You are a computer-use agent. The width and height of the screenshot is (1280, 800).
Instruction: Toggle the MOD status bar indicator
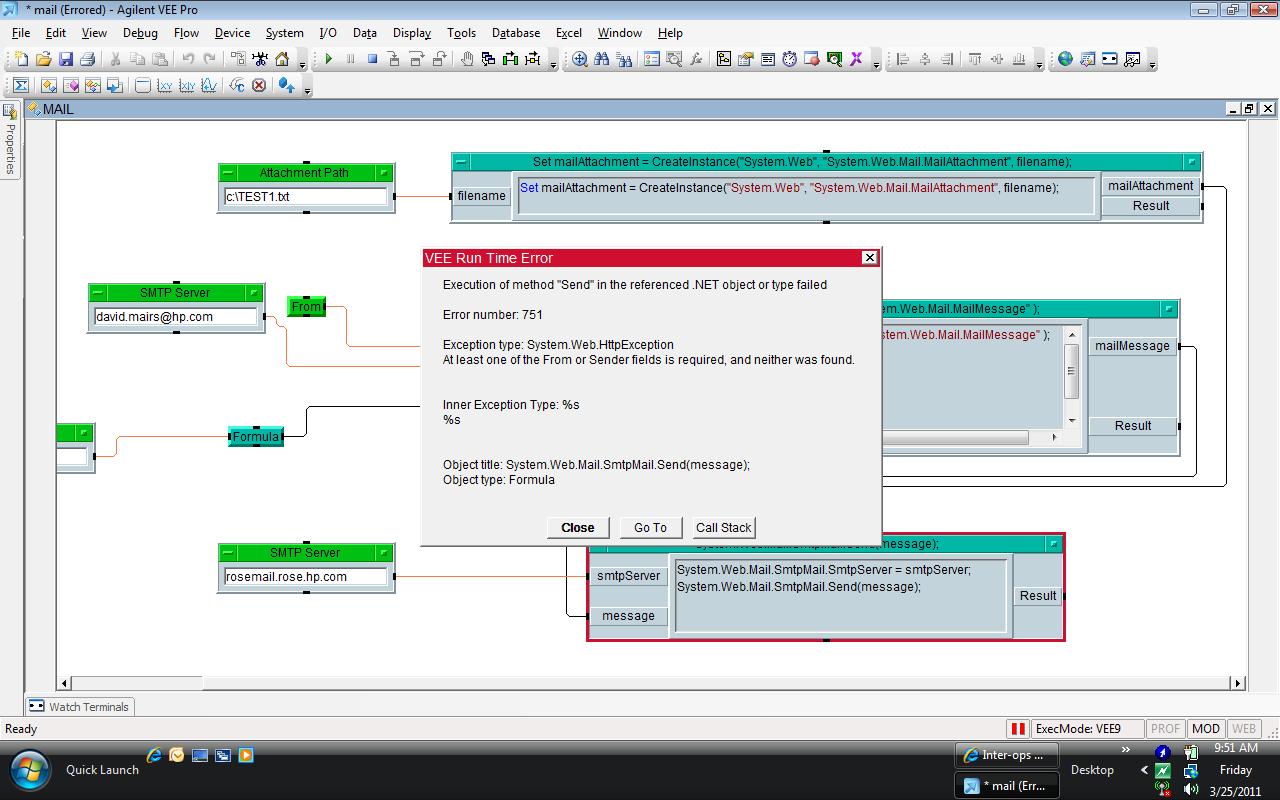click(x=1206, y=729)
